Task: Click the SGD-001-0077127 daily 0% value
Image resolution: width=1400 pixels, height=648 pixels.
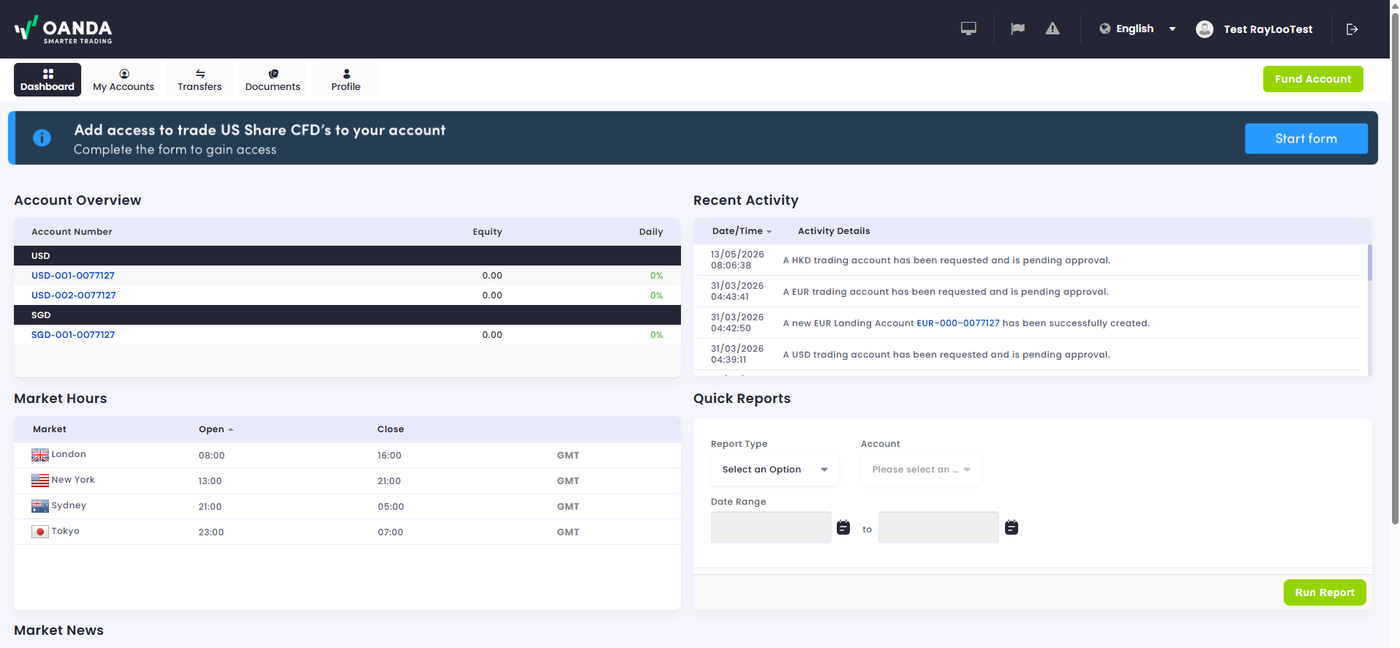Action: 656,335
